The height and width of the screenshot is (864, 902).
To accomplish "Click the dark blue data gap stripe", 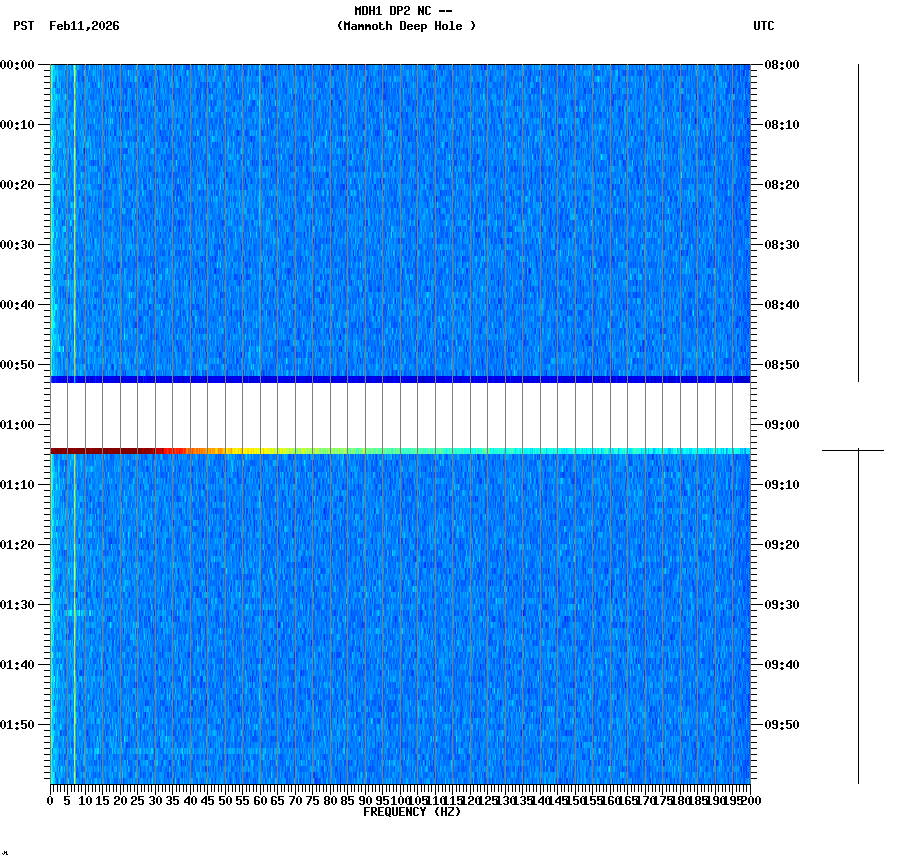I will tap(400, 379).
